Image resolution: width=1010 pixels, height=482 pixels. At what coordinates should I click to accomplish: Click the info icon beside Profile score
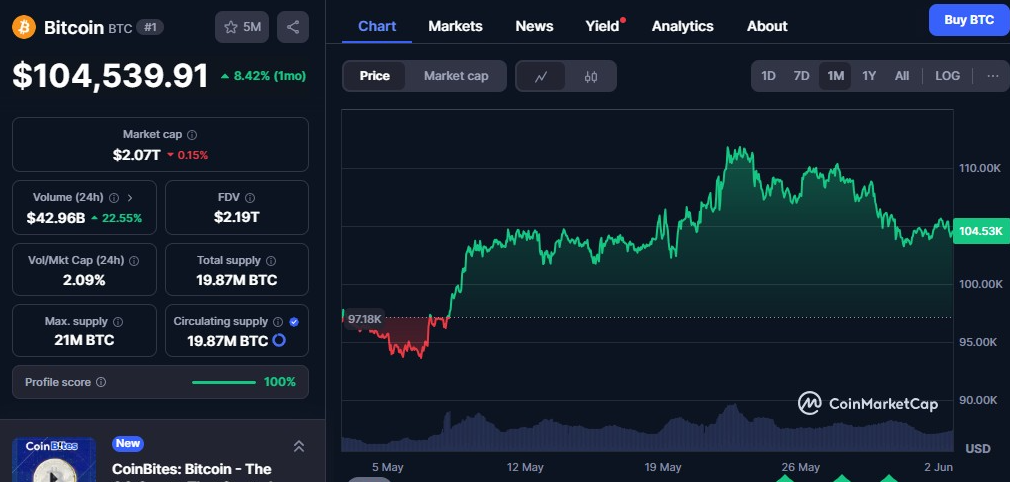click(x=101, y=382)
